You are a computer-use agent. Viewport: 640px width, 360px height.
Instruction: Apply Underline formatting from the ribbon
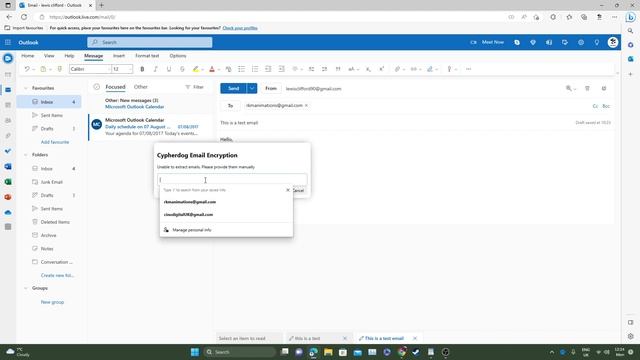click(169, 69)
